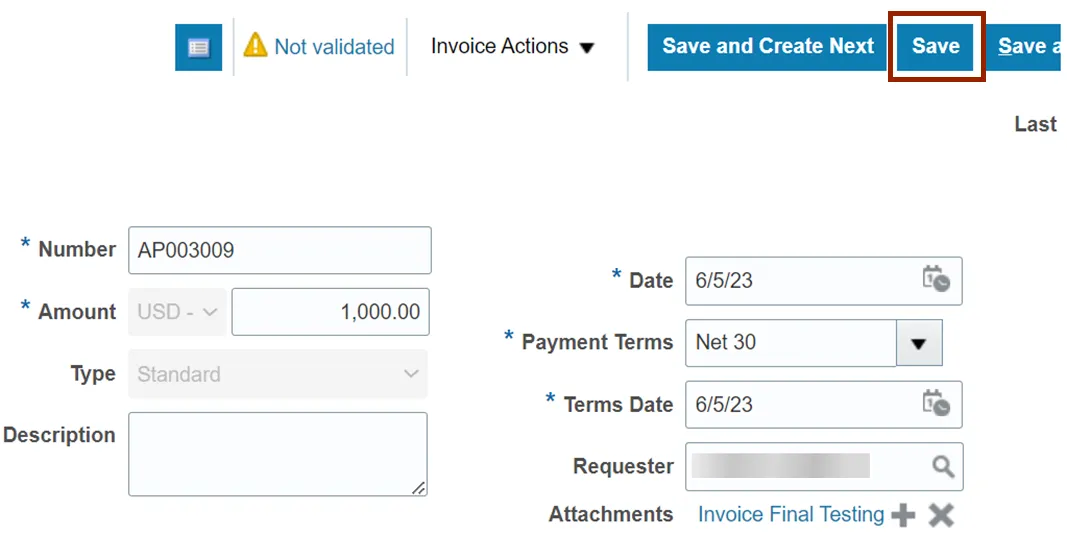The height and width of the screenshot is (559, 1067).
Task: Open the Date calendar picker icon
Action: click(x=936, y=280)
